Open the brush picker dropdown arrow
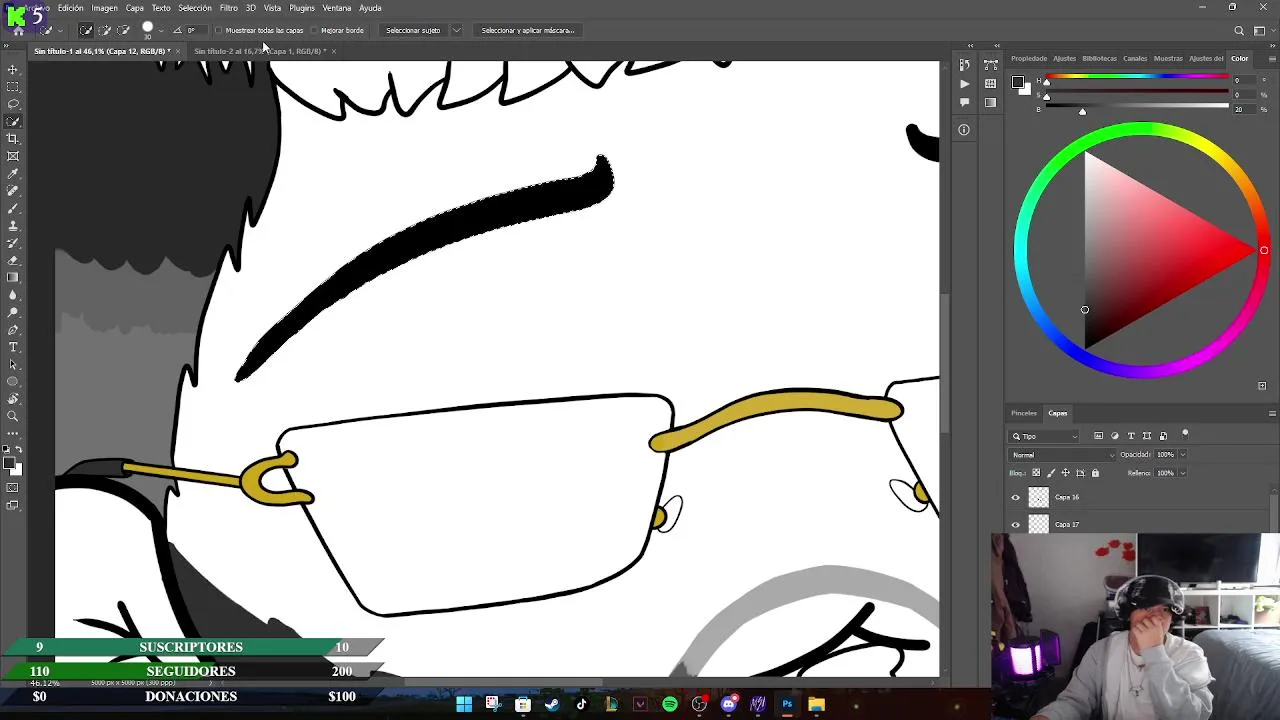The height and width of the screenshot is (720, 1280). click(161, 30)
